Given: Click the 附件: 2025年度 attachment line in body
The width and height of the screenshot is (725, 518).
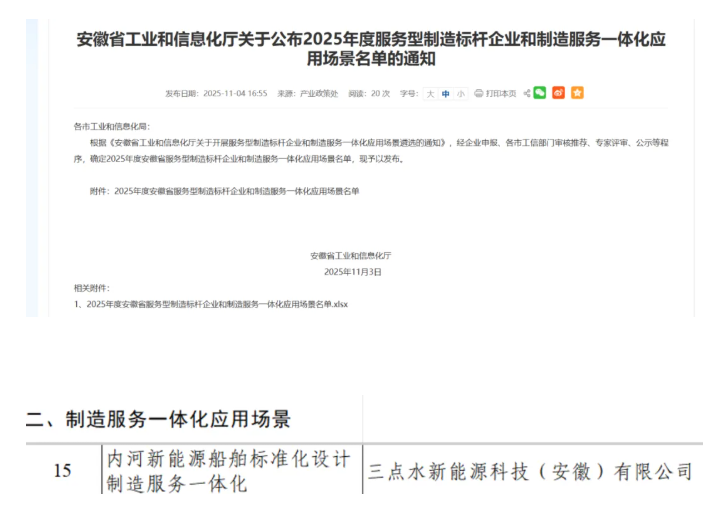Looking at the screenshot, I should 223,190.
